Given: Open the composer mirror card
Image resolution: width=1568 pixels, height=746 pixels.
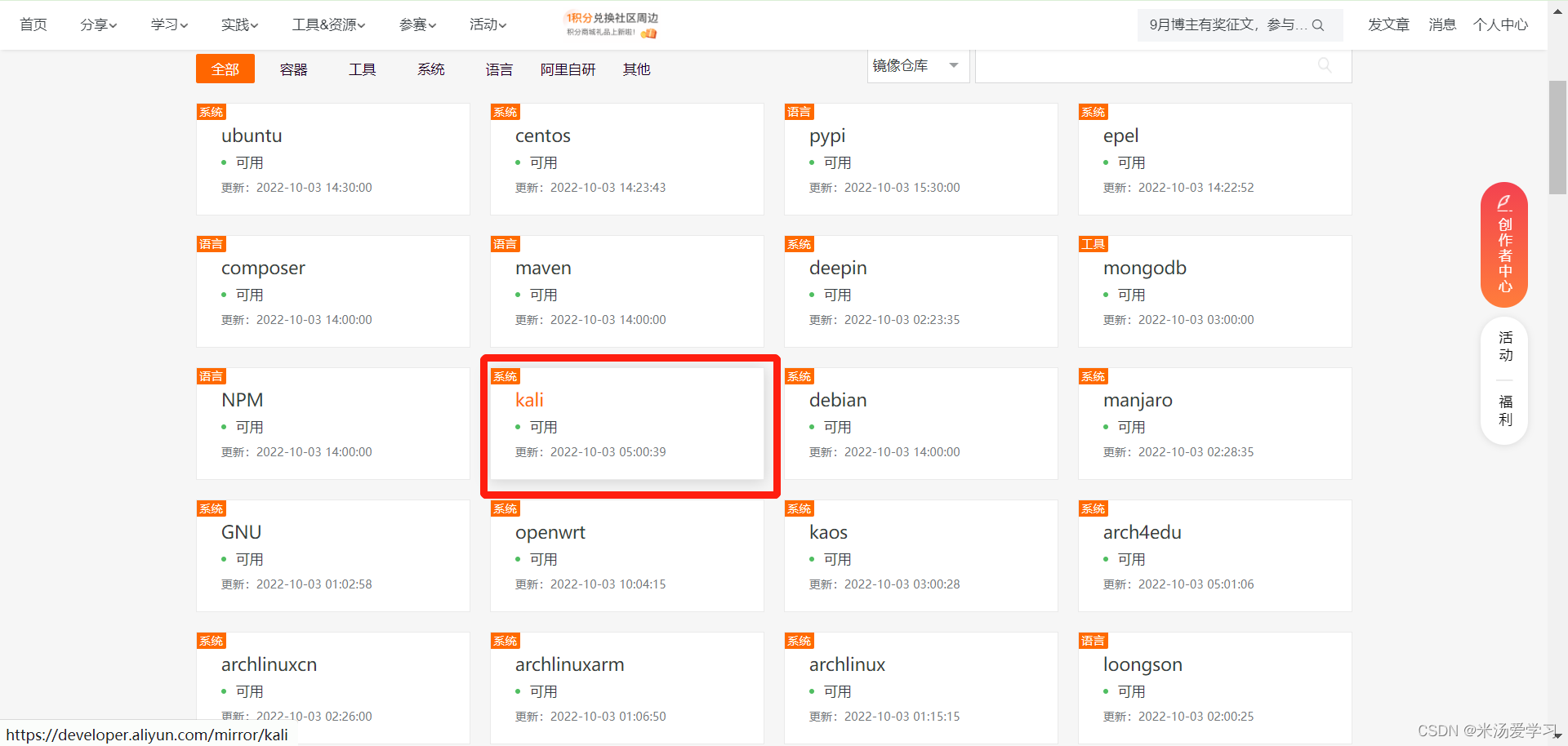Looking at the screenshot, I should click(333, 291).
